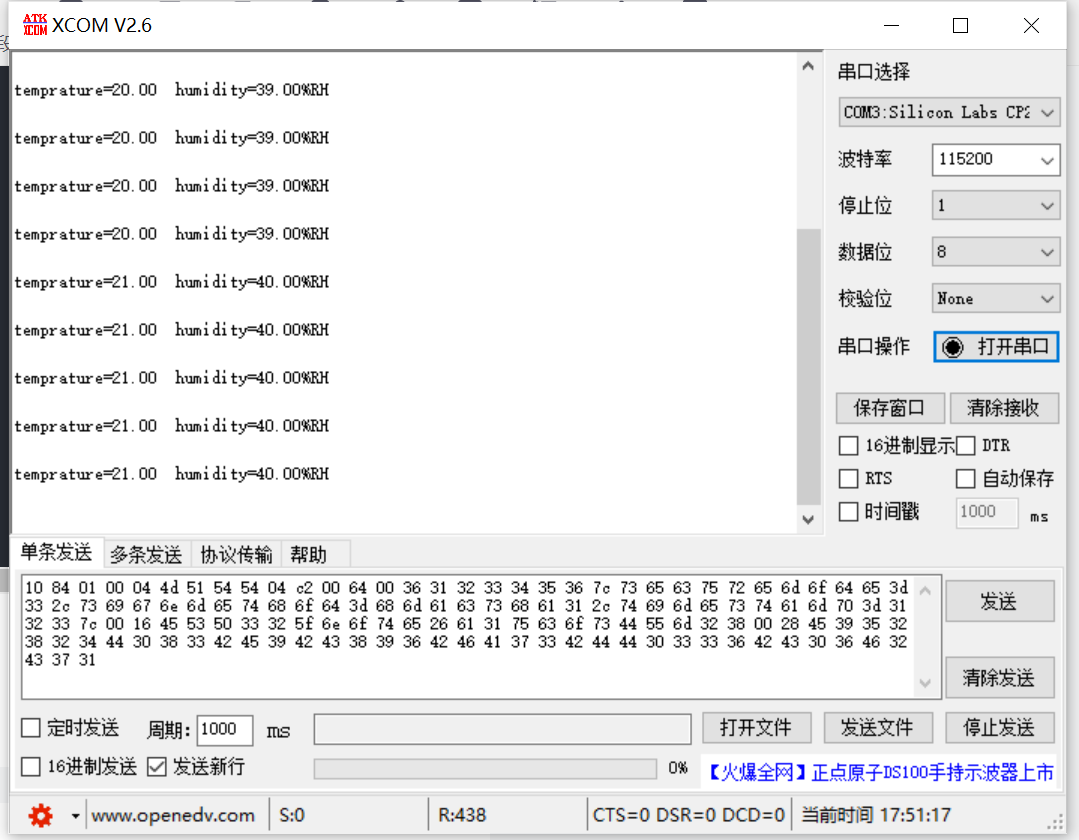Click the 正点原子DS100 oscilloscope ad link

pyautogui.click(x=881, y=773)
